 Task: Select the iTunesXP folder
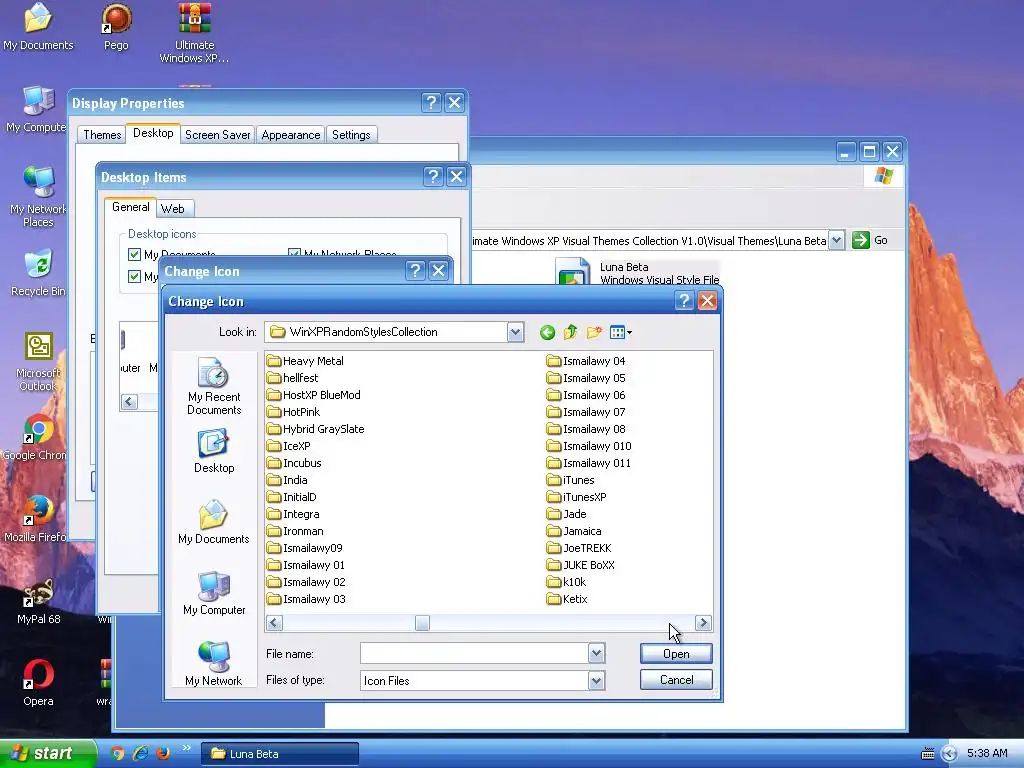pyautogui.click(x=577, y=497)
